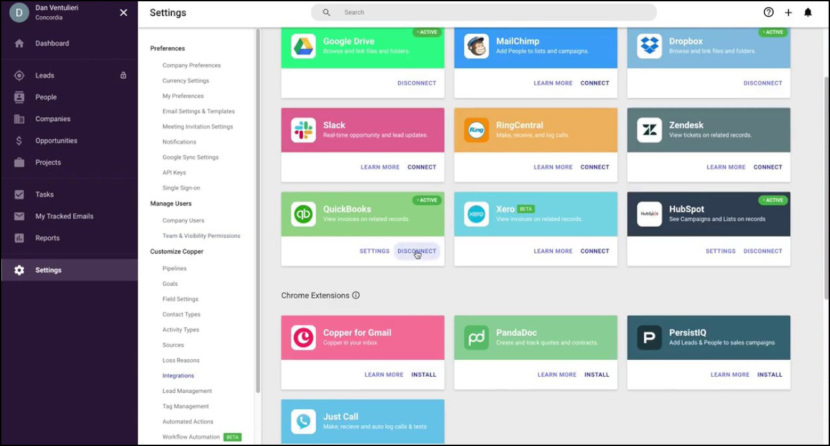This screenshot has width=830, height=446.
Task: Connect the Slack integration
Action: [x=422, y=167]
